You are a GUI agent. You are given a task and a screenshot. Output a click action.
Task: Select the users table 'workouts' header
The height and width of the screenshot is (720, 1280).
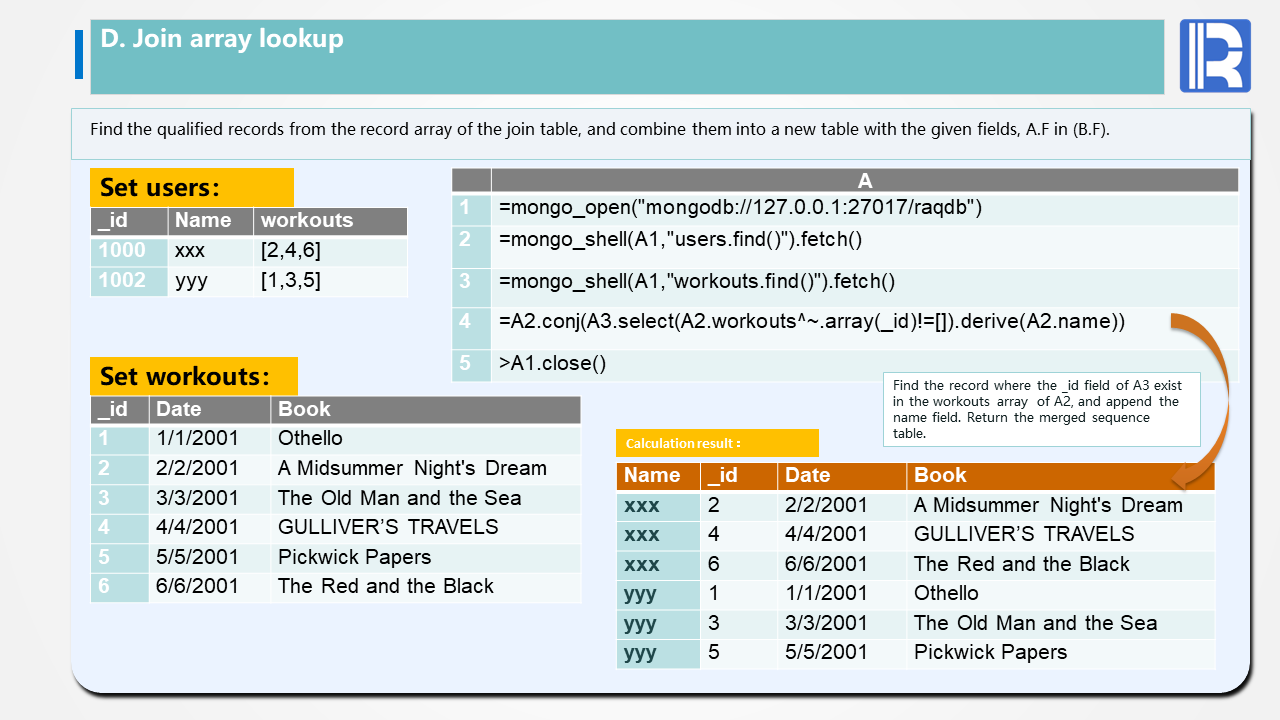[330, 221]
